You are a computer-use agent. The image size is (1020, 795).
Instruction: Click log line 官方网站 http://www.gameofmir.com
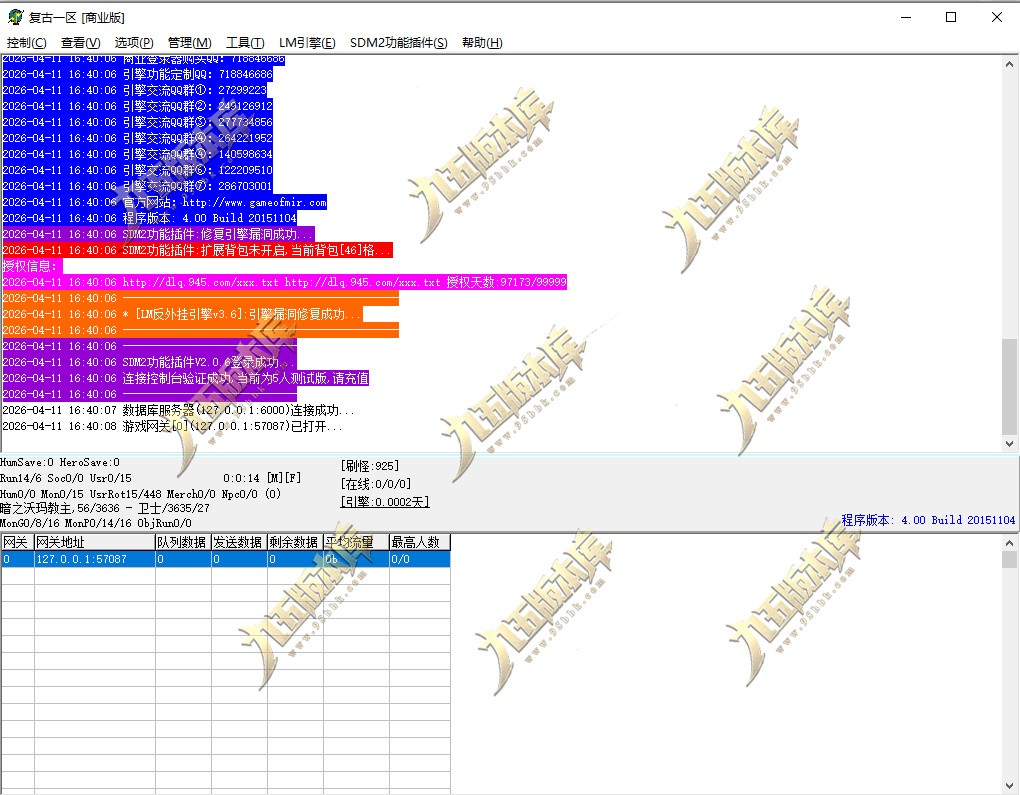click(165, 202)
